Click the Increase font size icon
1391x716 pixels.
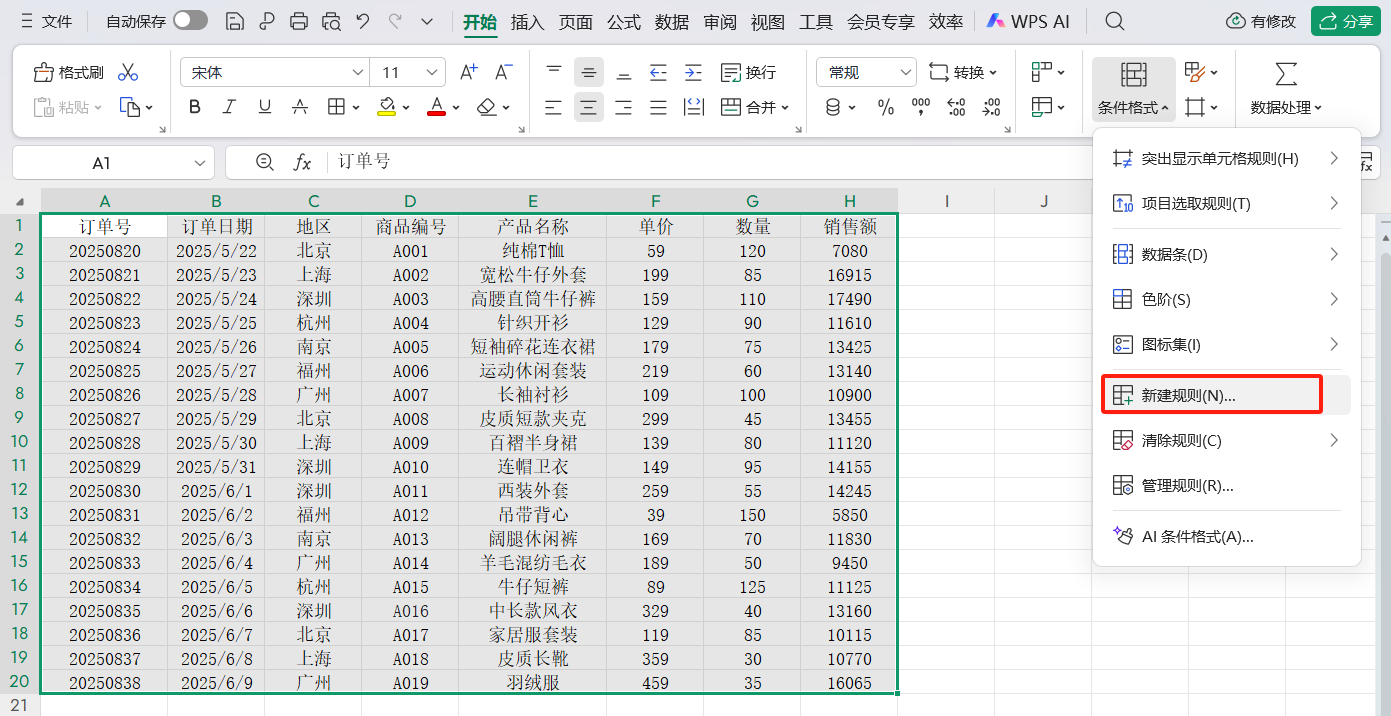coord(468,73)
